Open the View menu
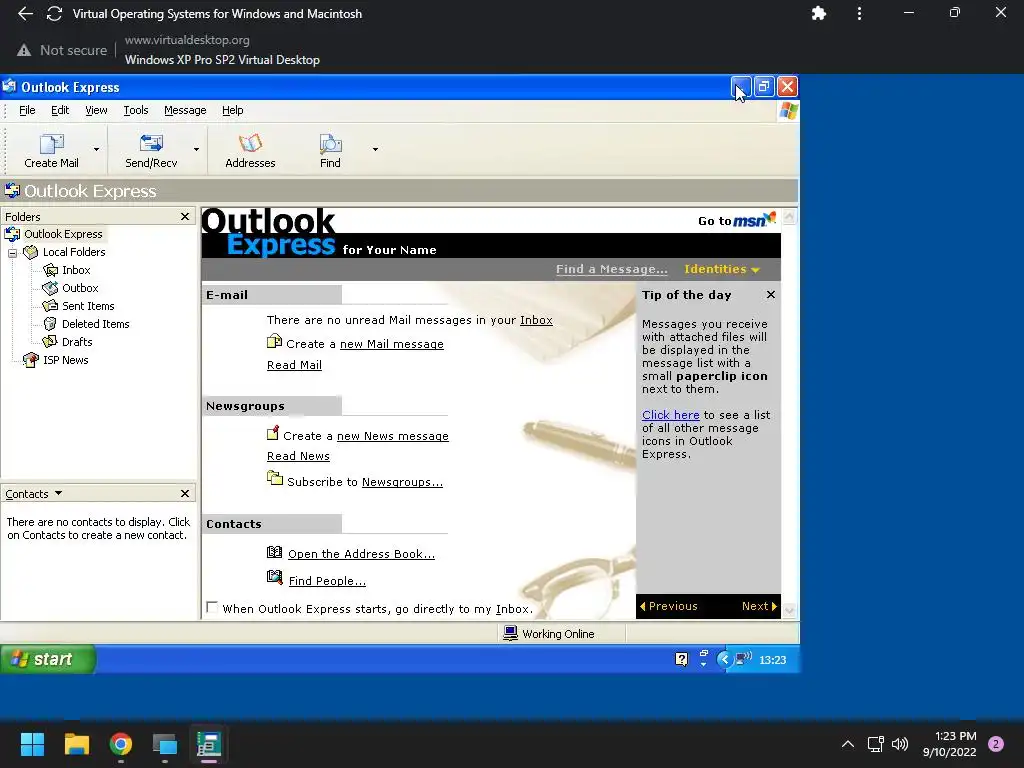Screen dimensions: 1024x768 96,110
